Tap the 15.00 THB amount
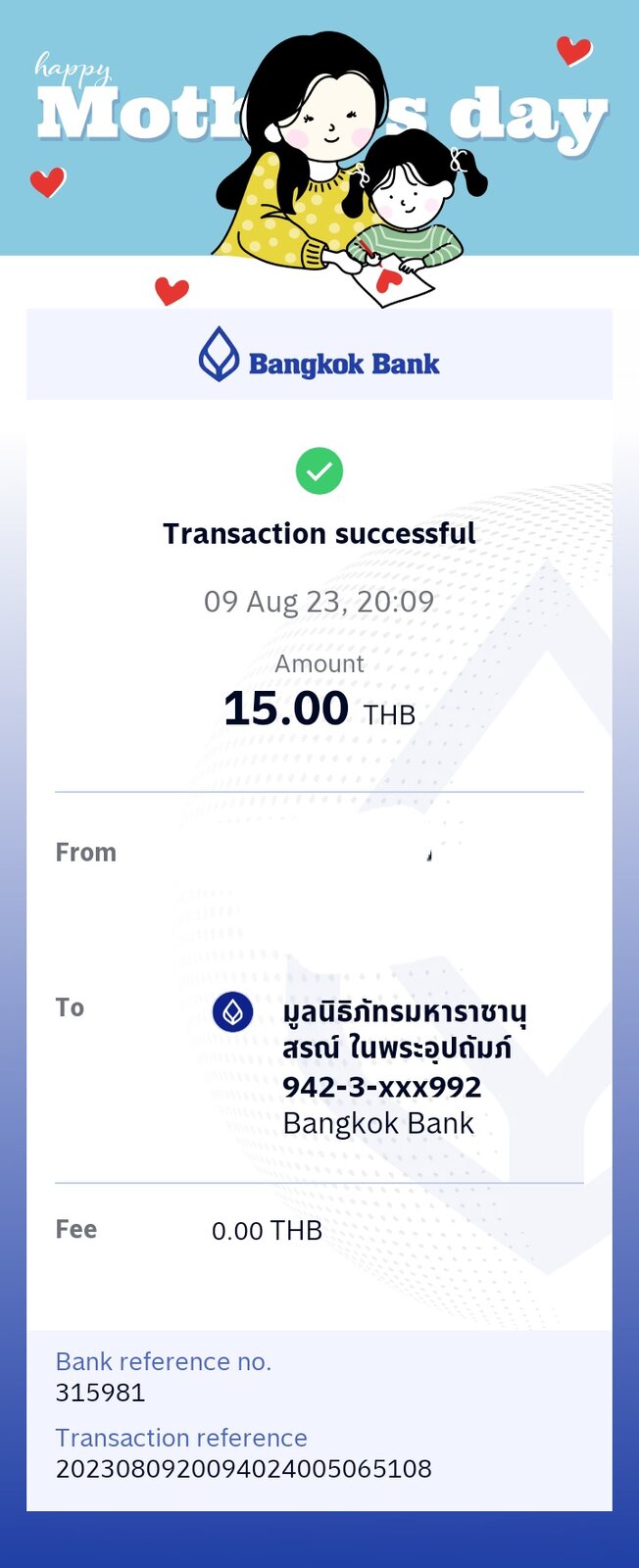The height and width of the screenshot is (1568, 639). point(319,709)
